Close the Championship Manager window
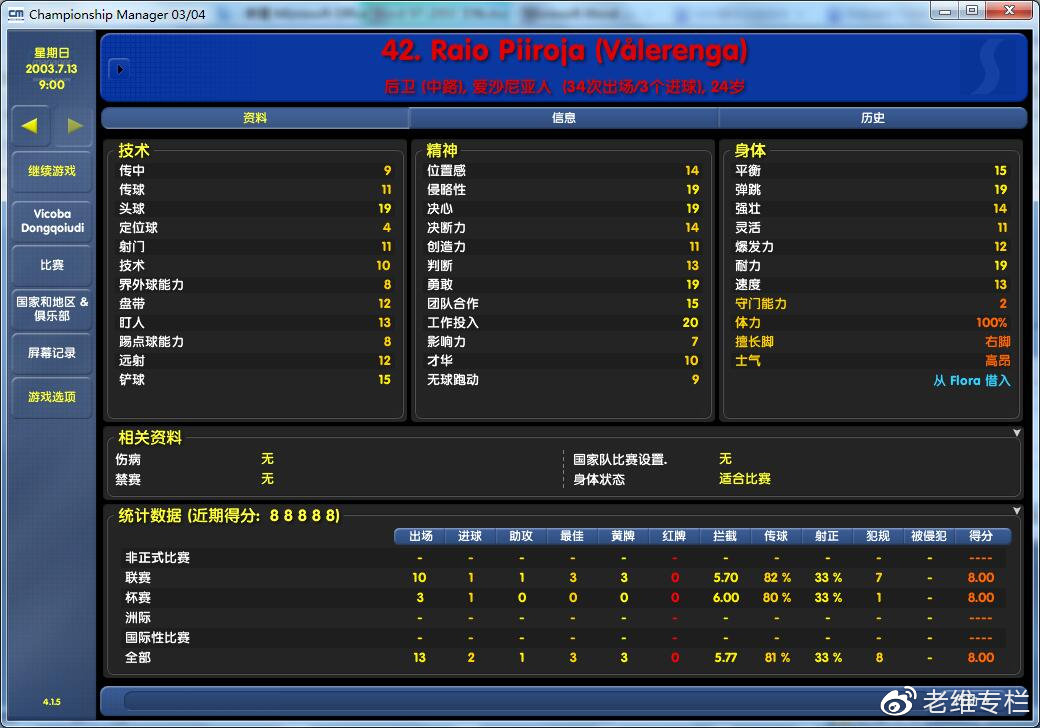The width and height of the screenshot is (1040, 728). pyautogui.click(x=1009, y=10)
